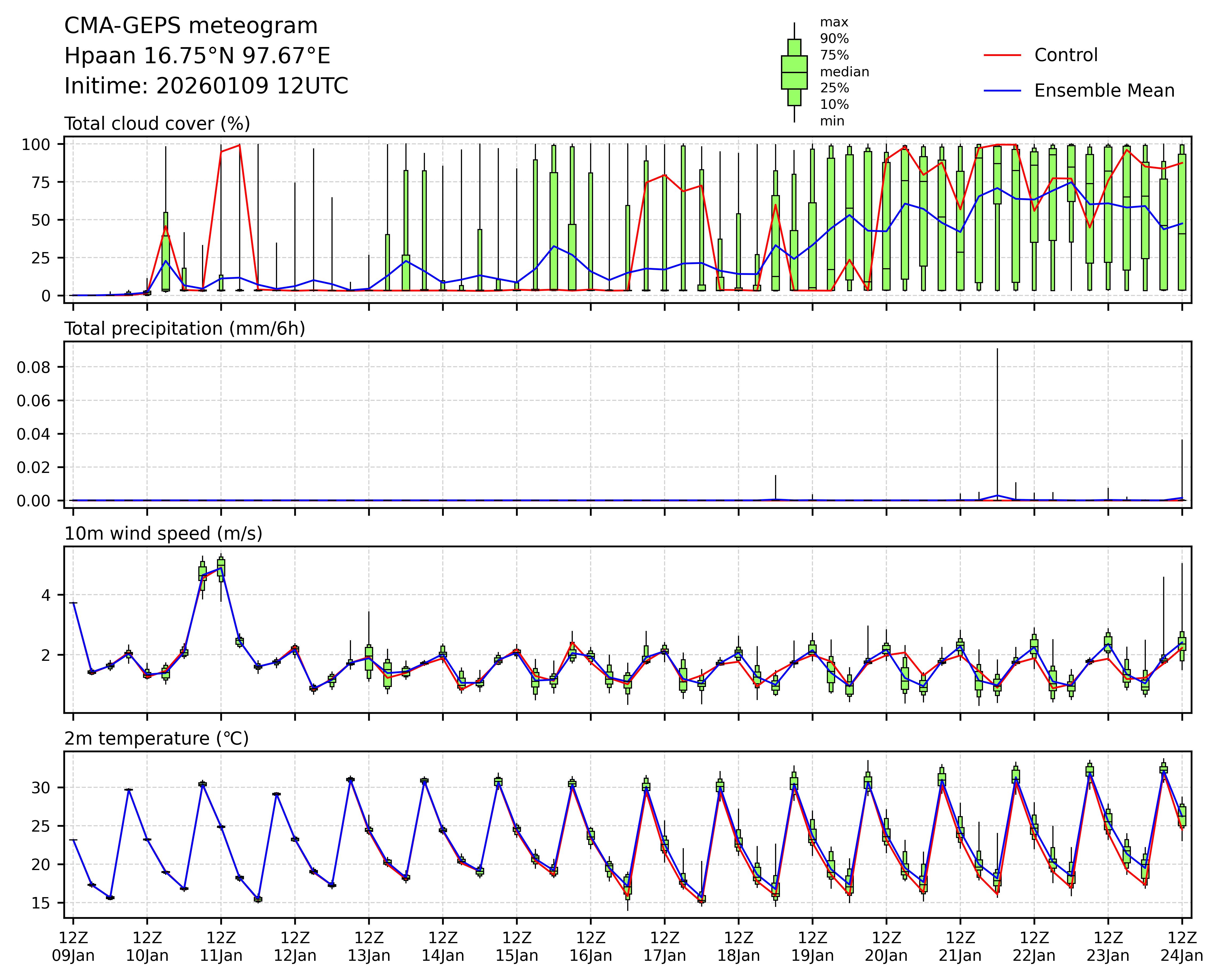1220x980 pixels.
Task: Click the 'Control' legend label
Action: (x=1065, y=56)
